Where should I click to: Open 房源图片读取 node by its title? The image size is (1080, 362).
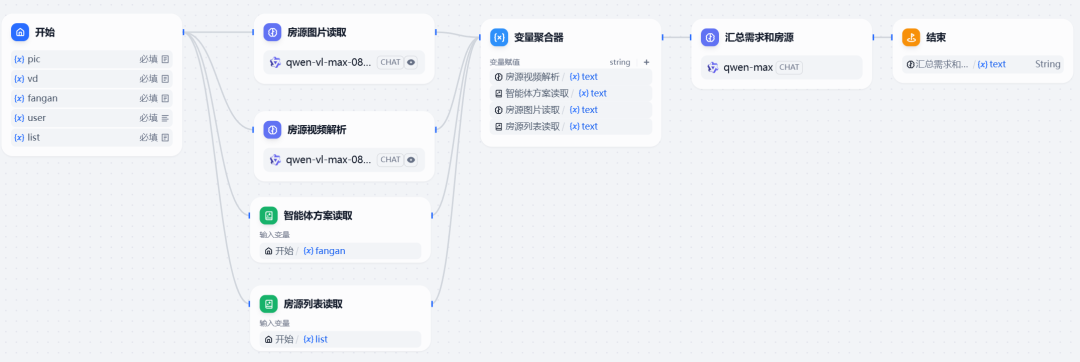(317, 32)
